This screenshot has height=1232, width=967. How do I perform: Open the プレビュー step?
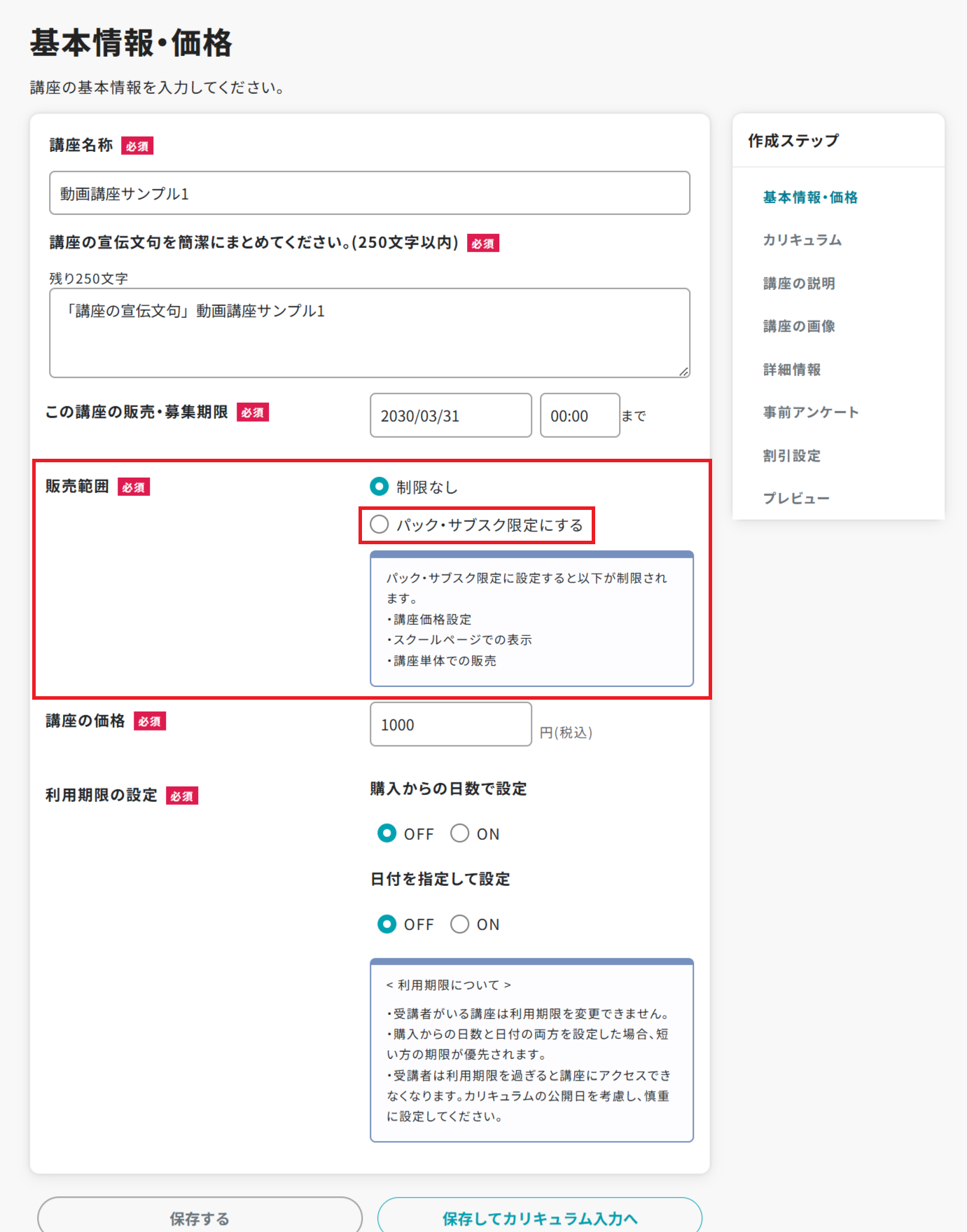(796, 499)
